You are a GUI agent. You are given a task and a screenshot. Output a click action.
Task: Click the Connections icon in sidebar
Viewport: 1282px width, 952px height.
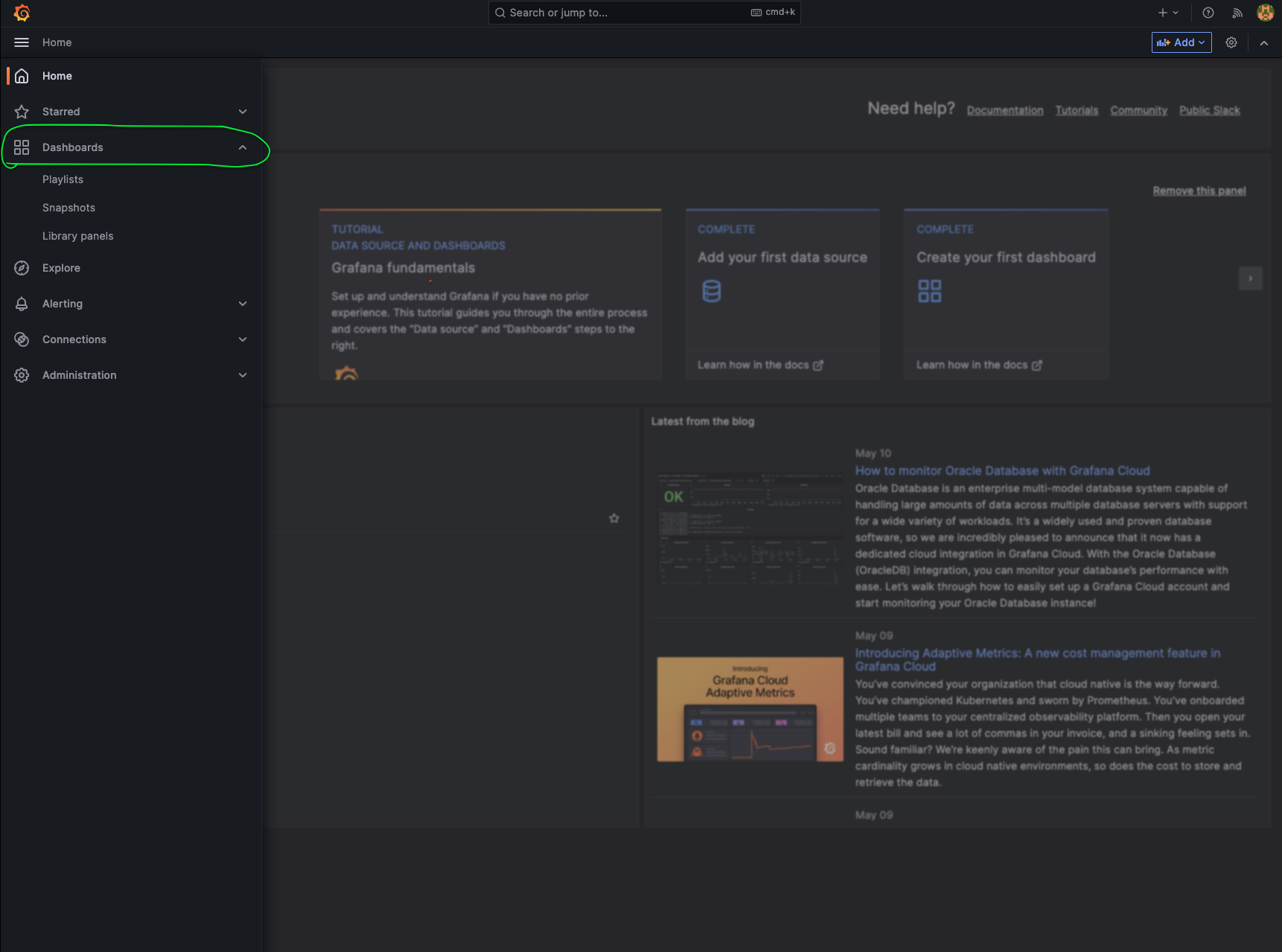tap(22, 339)
